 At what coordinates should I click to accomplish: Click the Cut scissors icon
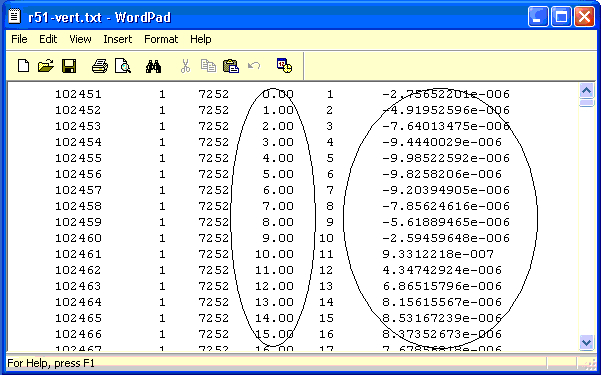pos(185,66)
